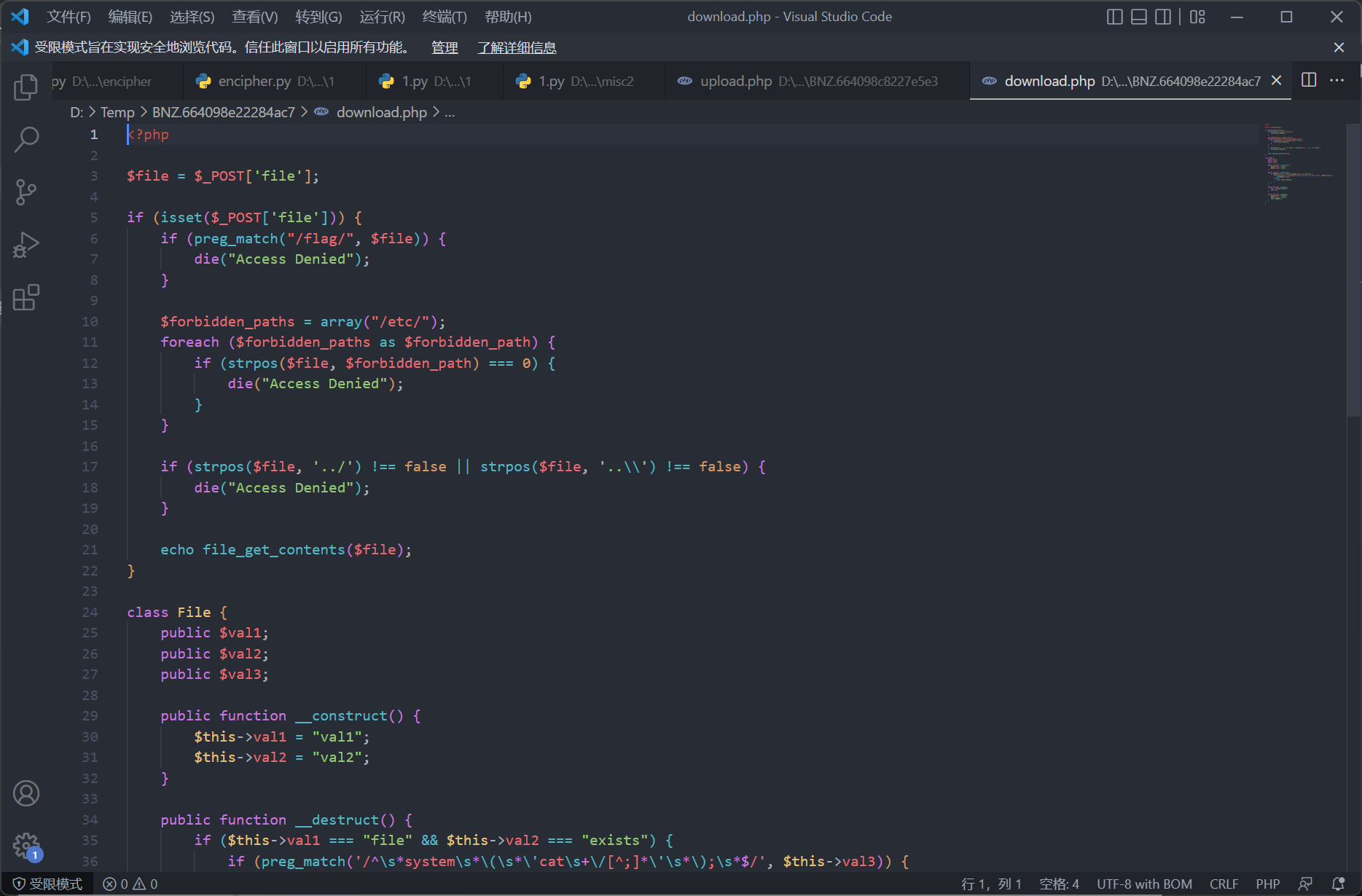Image resolution: width=1362 pixels, height=896 pixels.
Task: Change encoding UTF-8 with BOM
Action: (1144, 884)
